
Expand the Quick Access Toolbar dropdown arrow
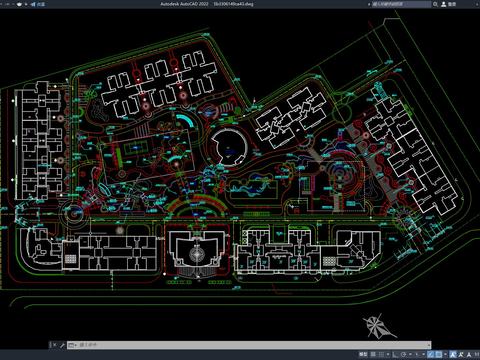[x=26, y=4]
